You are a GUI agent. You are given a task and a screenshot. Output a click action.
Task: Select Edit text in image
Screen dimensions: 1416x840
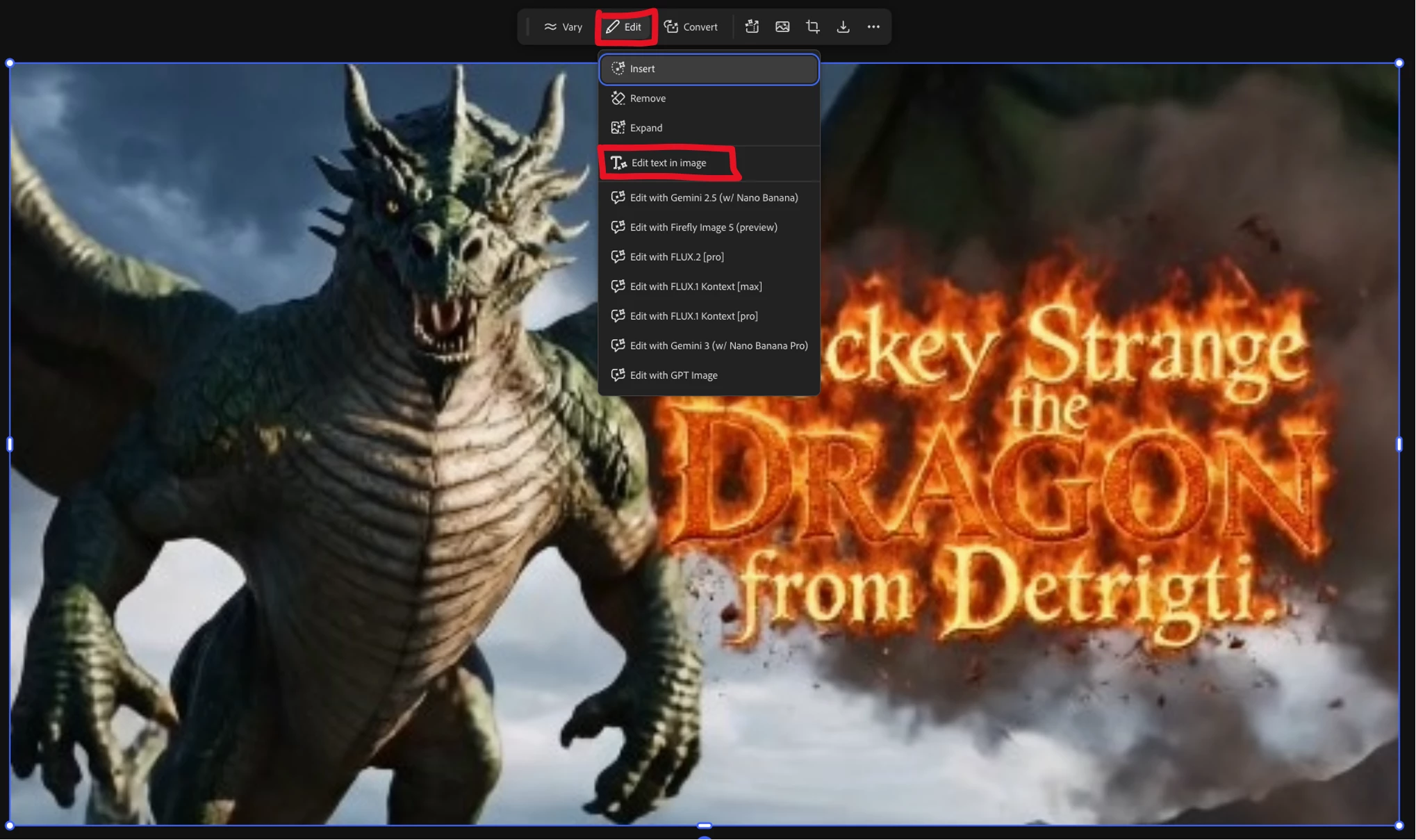709,163
